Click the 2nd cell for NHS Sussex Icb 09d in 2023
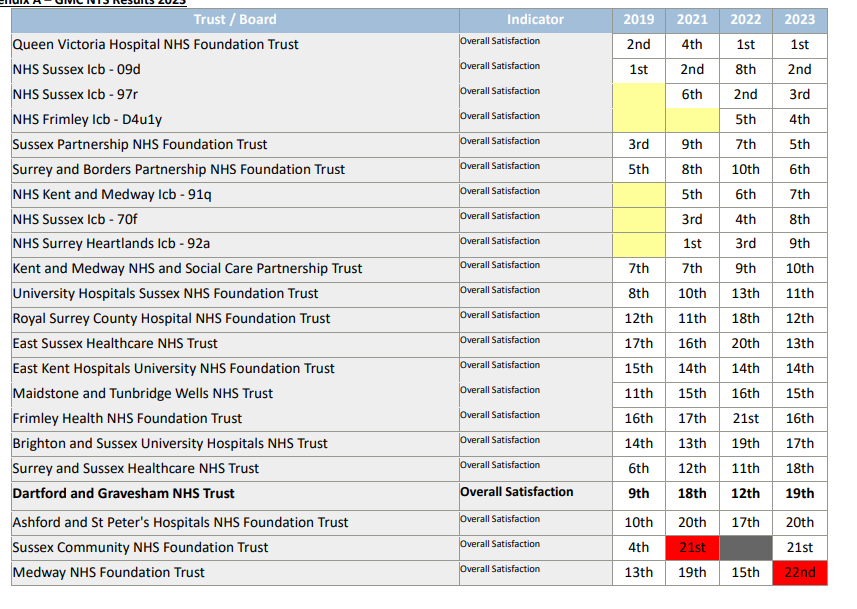 click(798, 69)
